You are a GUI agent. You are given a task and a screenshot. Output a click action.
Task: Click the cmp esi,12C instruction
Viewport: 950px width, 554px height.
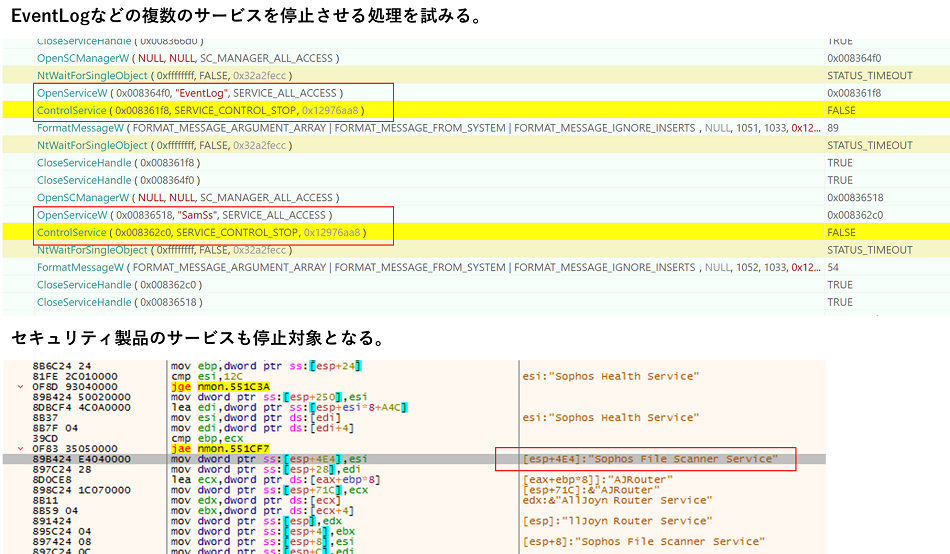(206, 377)
